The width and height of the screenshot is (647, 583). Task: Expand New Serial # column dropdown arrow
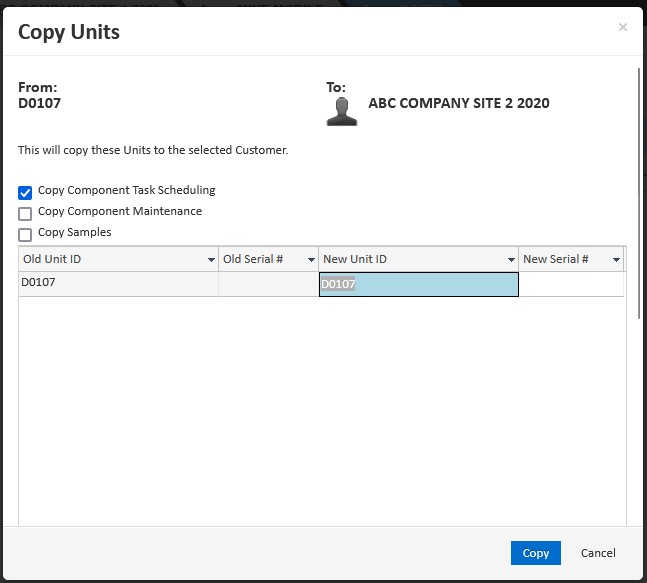(x=616, y=260)
